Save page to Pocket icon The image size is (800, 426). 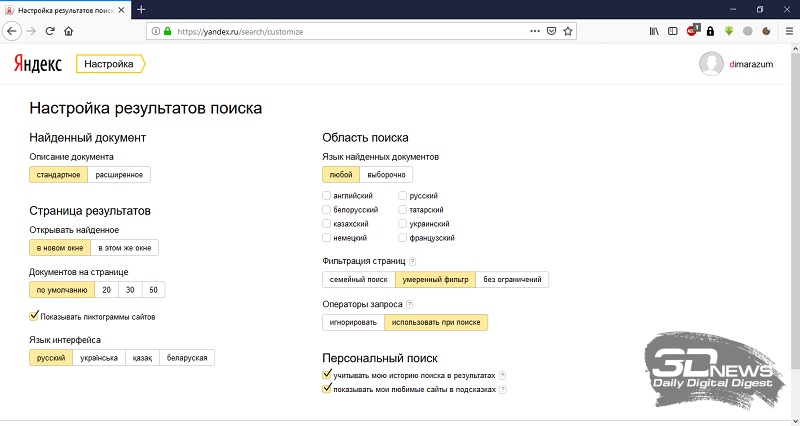coord(551,31)
